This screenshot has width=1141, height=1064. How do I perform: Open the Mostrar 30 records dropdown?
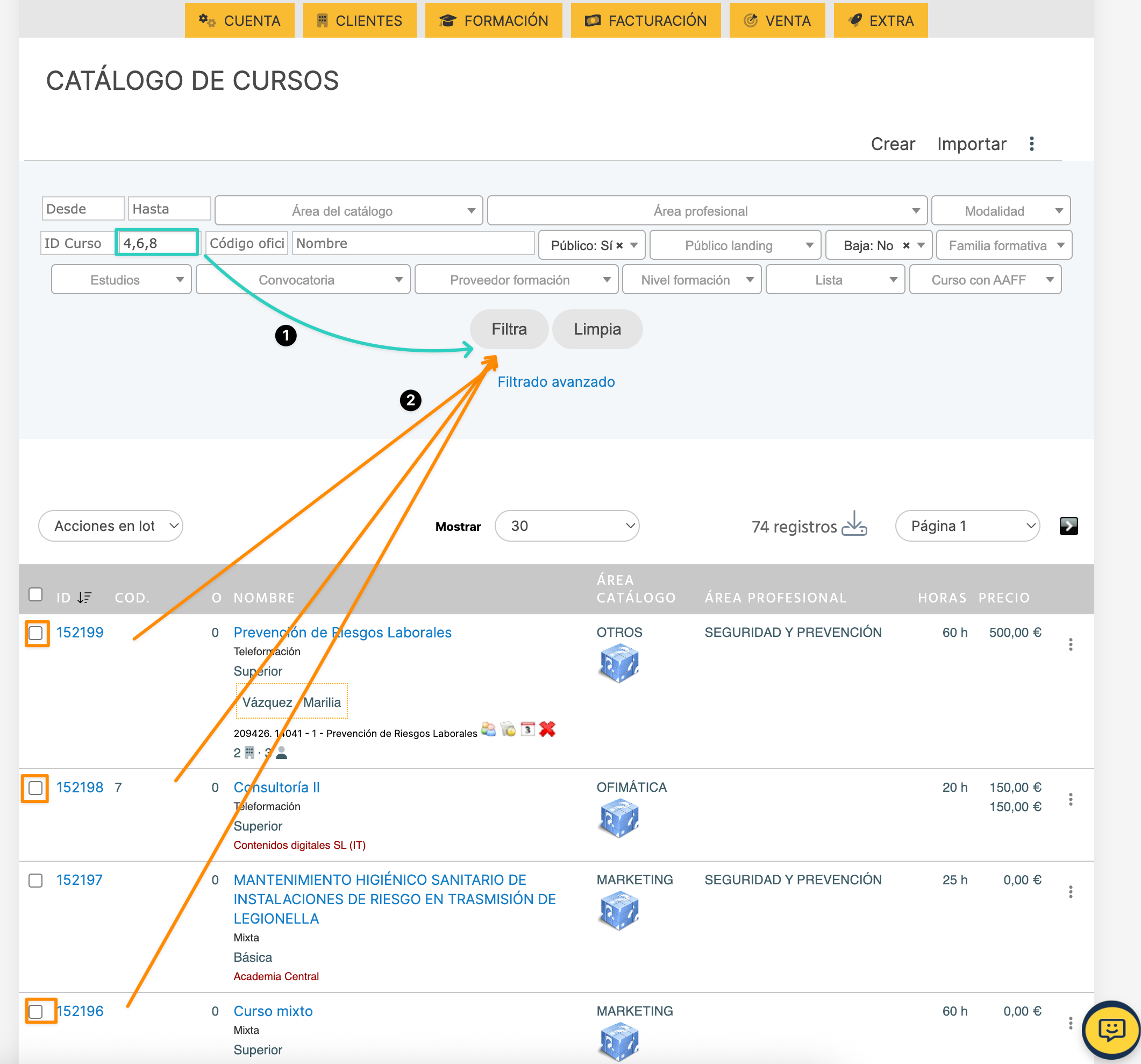tap(567, 526)
